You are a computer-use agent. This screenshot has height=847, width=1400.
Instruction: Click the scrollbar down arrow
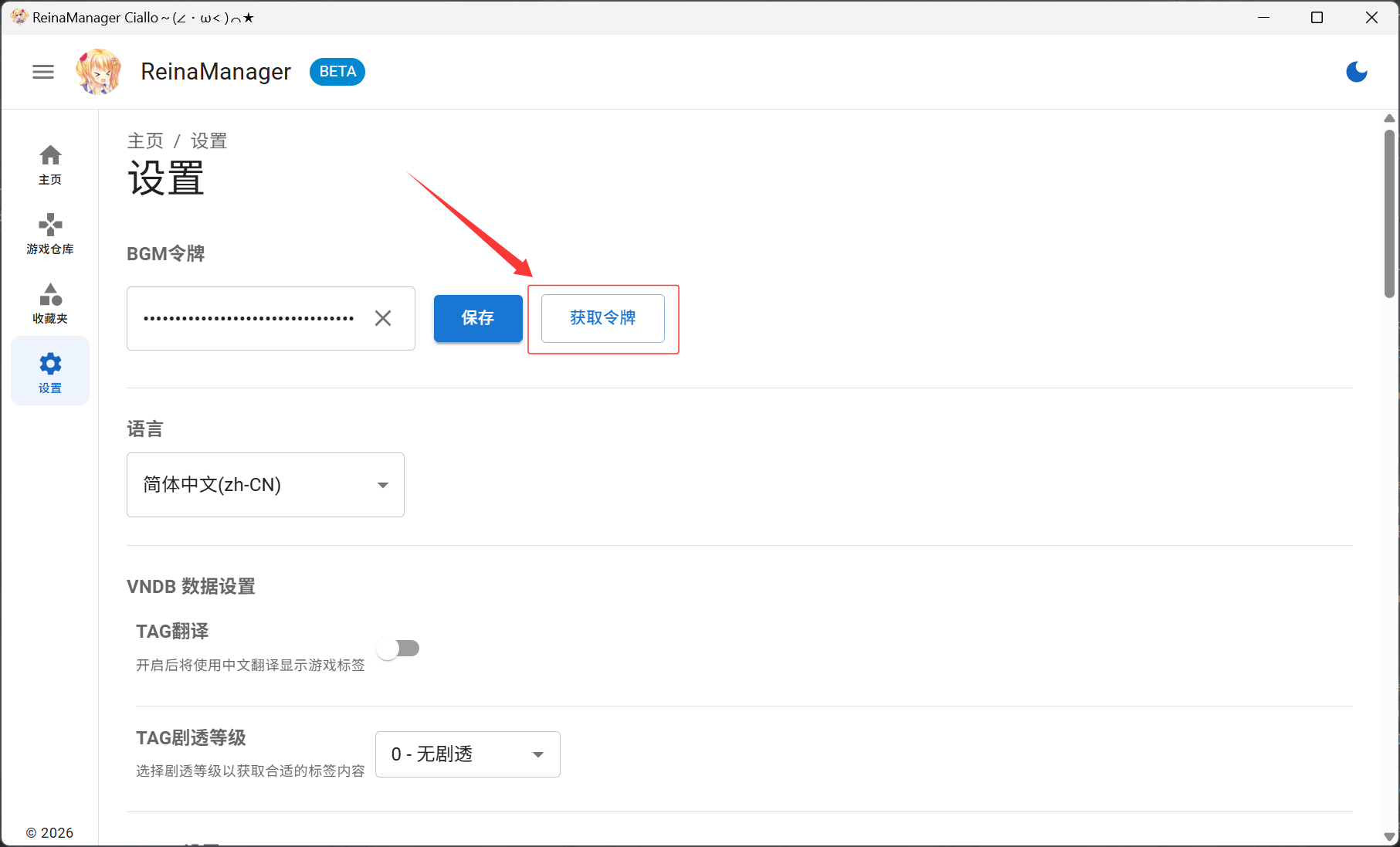[1389, 837]
